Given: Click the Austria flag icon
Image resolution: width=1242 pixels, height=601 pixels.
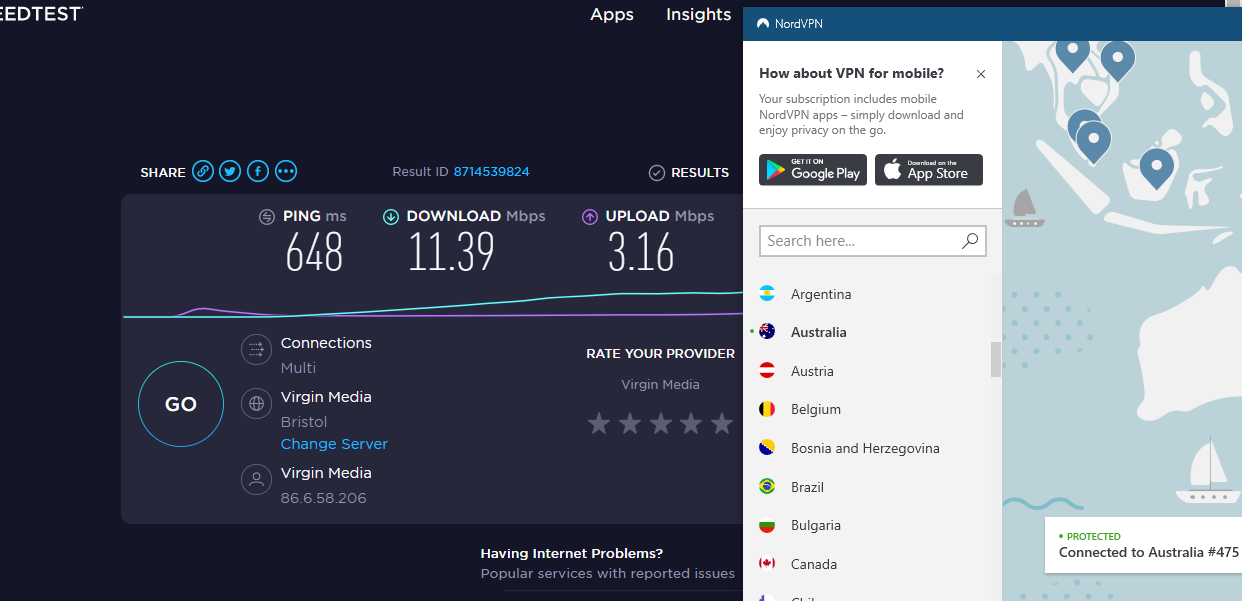Looking at the screenshot, I should pyautogui.click(x=767, y=371).
